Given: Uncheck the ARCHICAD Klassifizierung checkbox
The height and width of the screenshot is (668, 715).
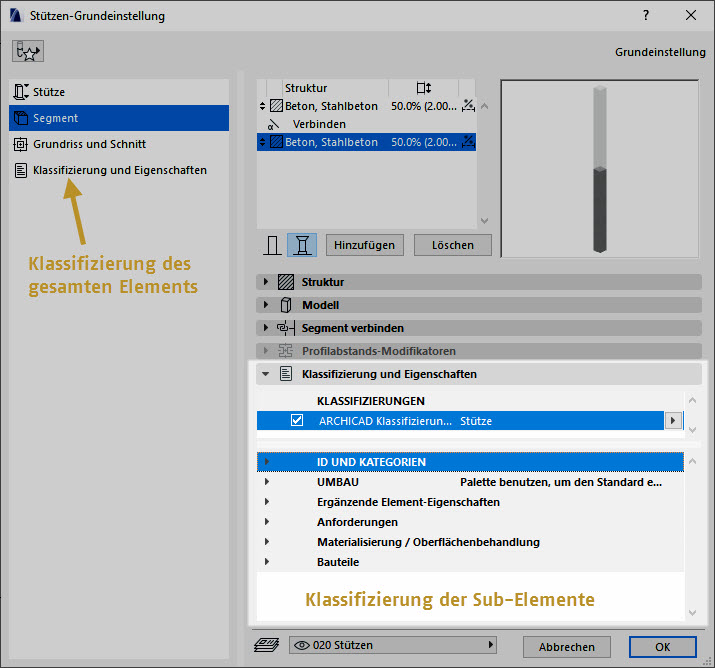Looking at the screenshot, I should 297,420.
